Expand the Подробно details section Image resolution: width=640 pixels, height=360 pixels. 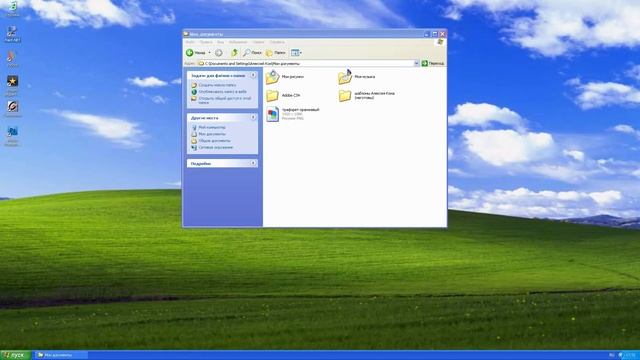tap(253, 163)
